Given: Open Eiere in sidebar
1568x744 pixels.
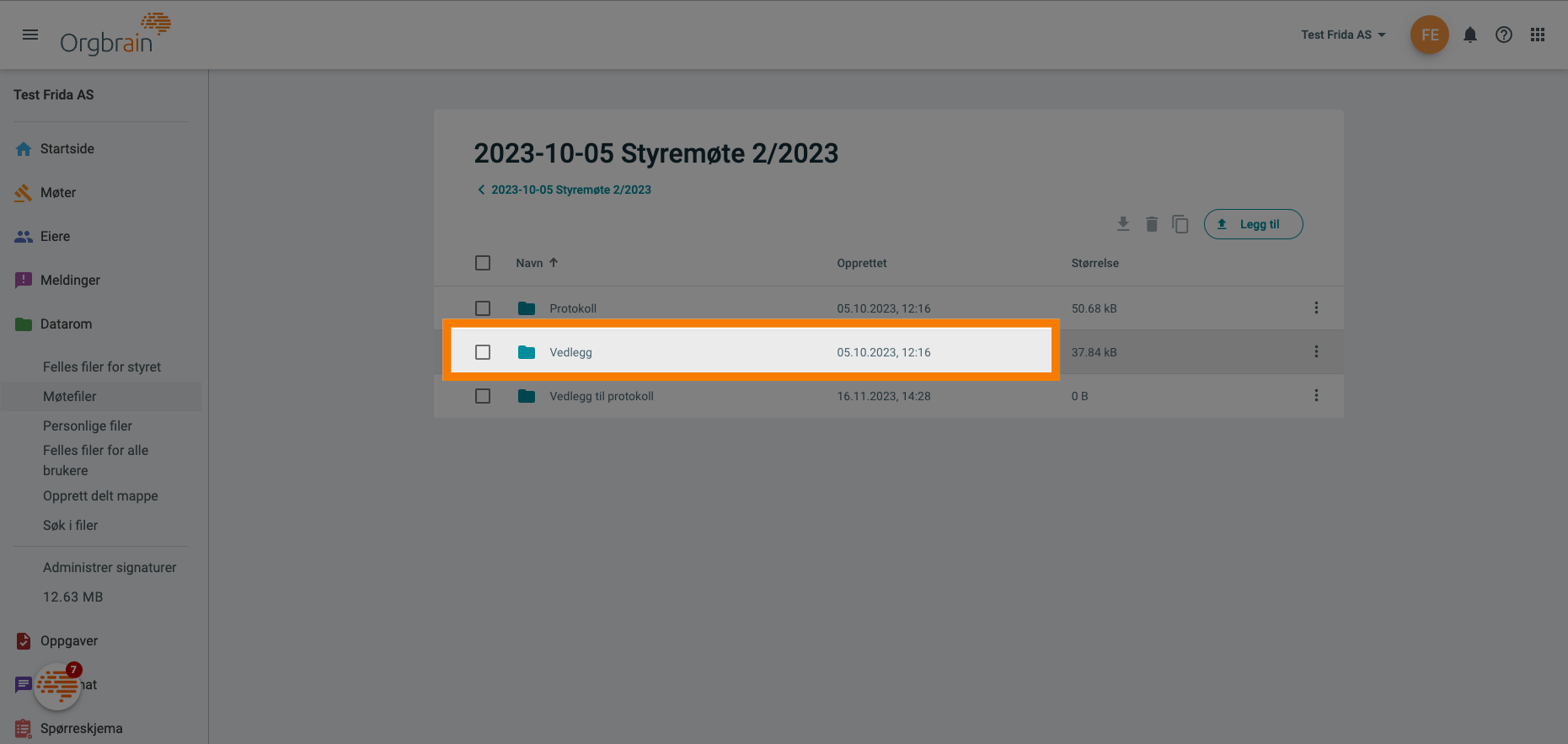Looking at the screenshot, I should (x=56, y=237).
